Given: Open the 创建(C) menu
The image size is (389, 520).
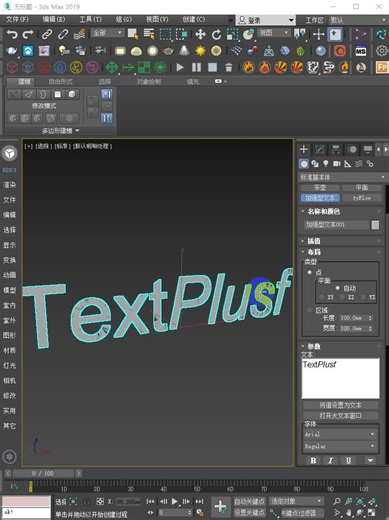Looking at the screenshot, I should (x=194, y=19).
